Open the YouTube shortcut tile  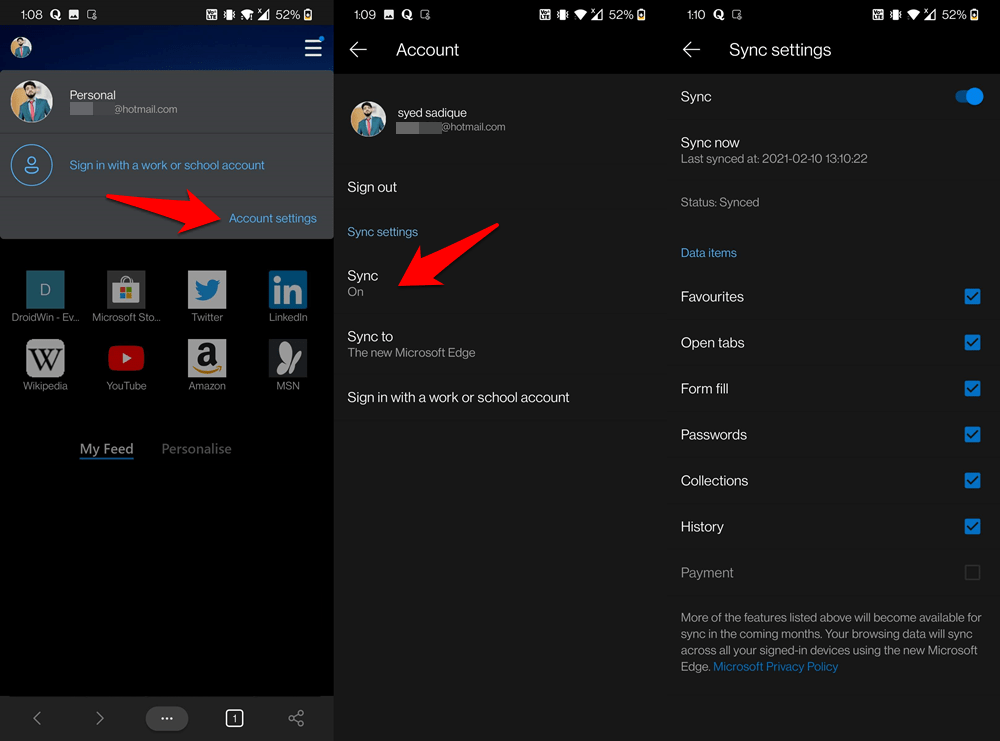pos(126,365)
